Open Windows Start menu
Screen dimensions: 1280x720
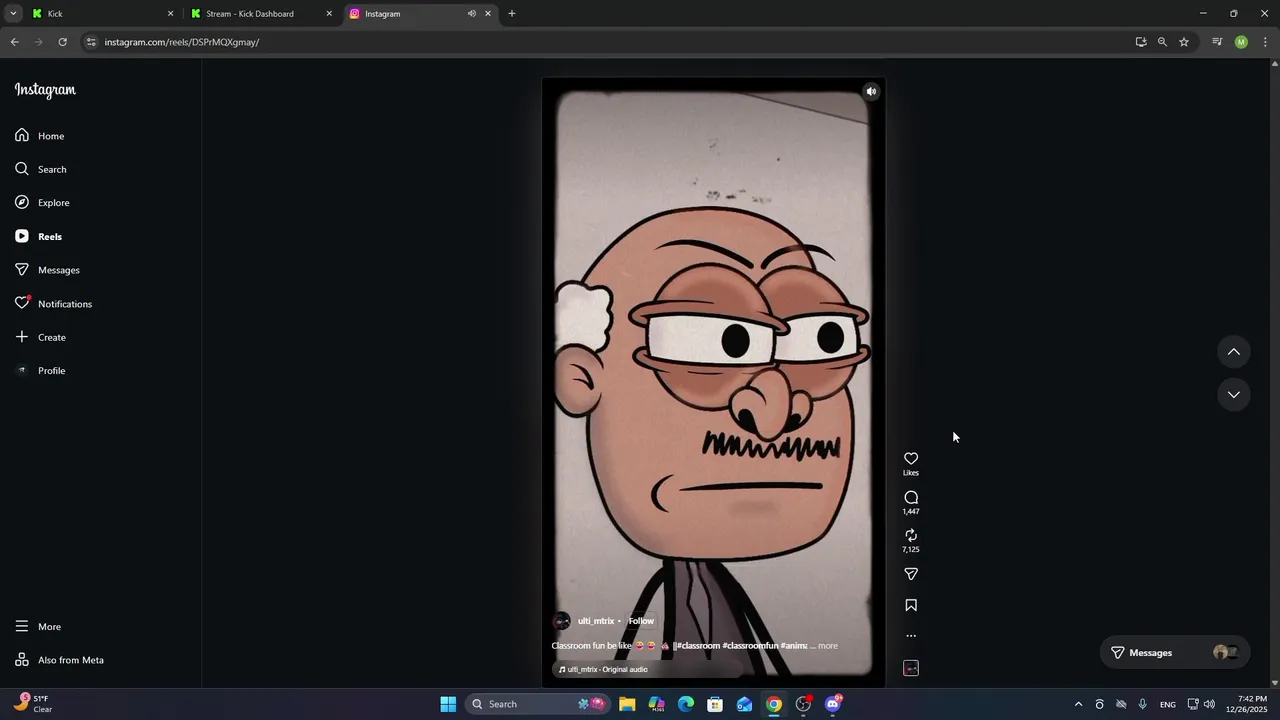point(448,704)
